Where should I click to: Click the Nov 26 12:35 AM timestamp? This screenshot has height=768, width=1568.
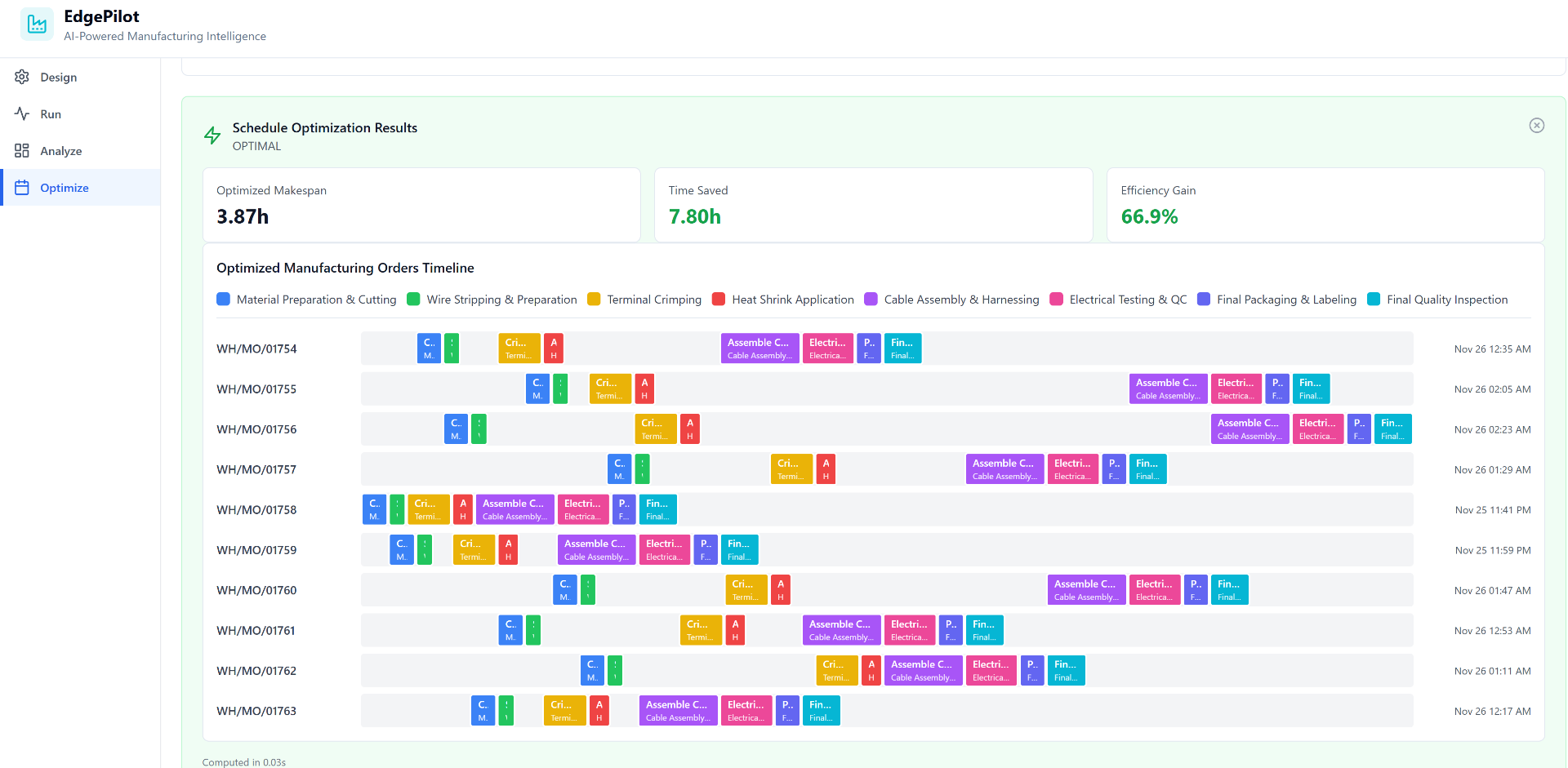1493,348
